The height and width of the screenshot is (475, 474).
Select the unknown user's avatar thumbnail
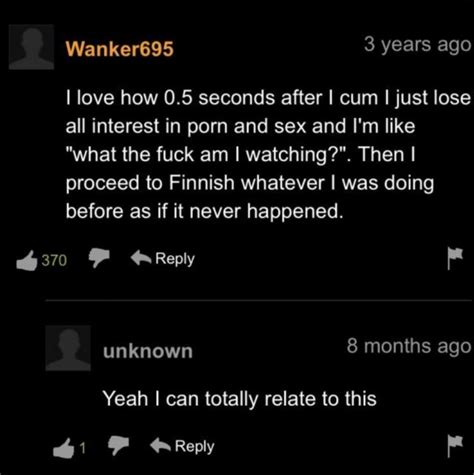pos(68,348)
